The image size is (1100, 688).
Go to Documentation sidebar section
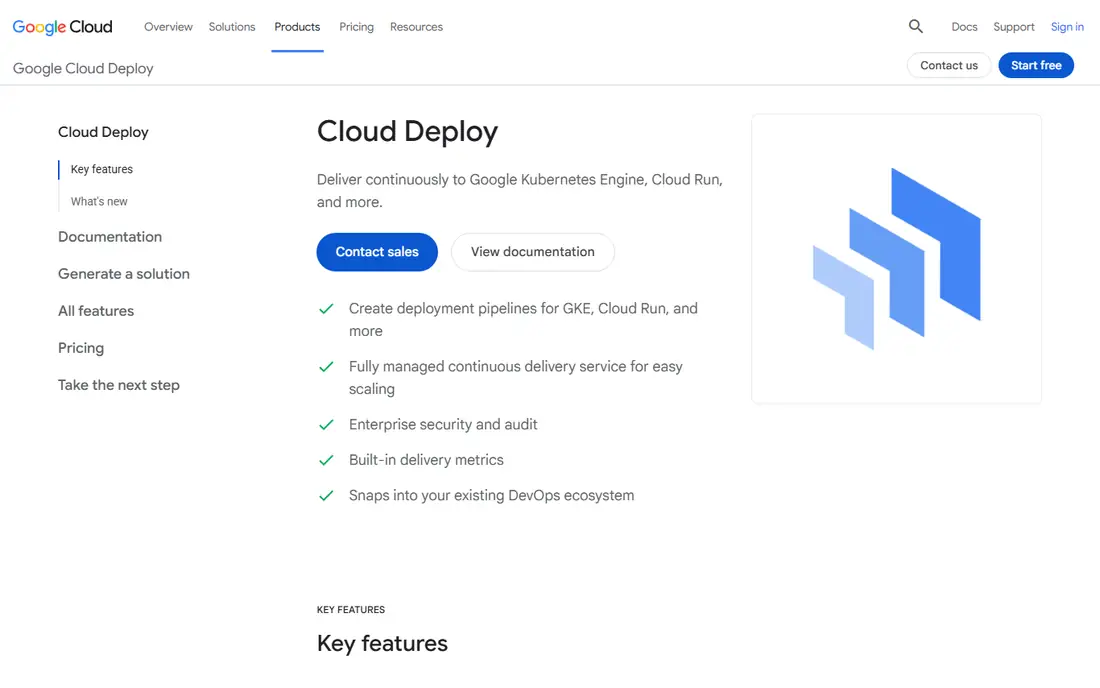(x=110, y=236)
